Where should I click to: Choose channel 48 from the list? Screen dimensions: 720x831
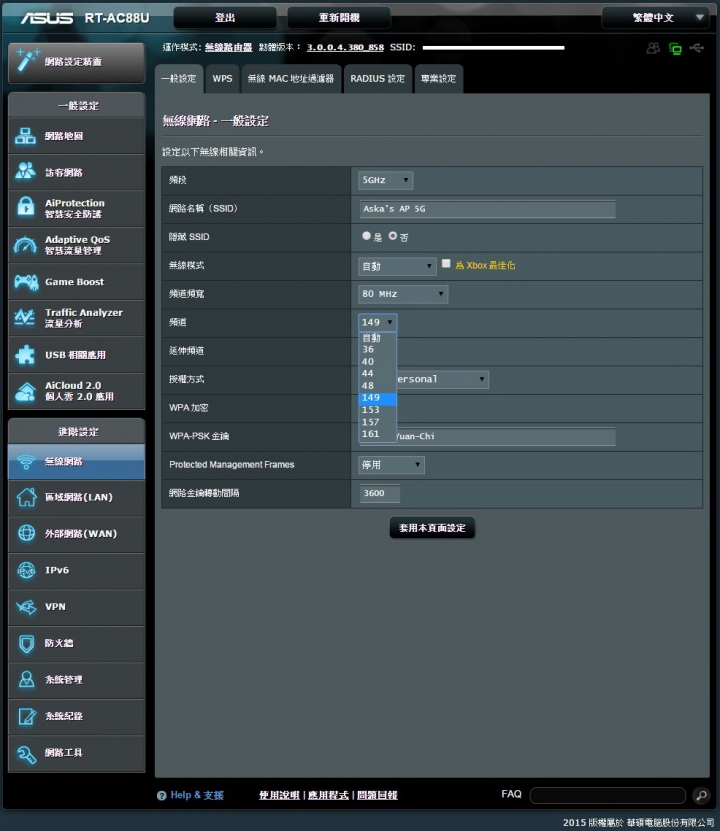coord(377,386)
